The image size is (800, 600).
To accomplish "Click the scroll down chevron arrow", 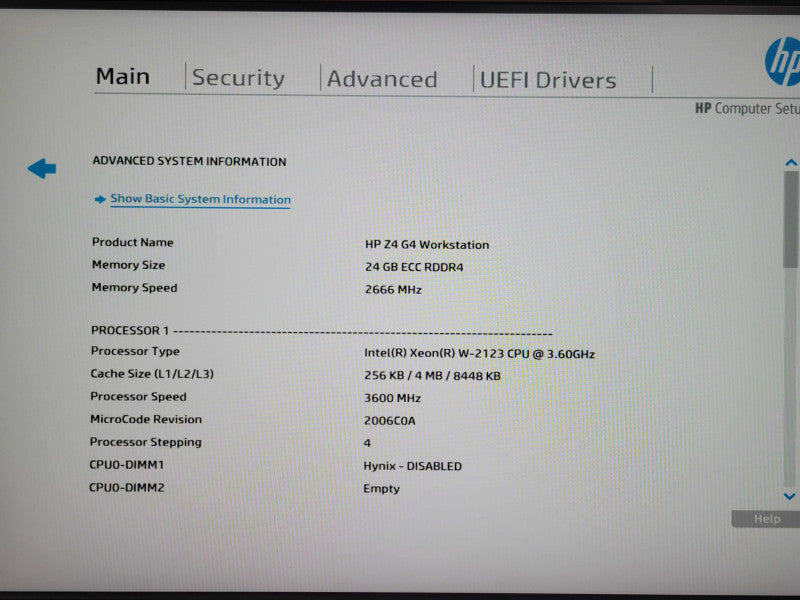I will [x=790, y=496].
